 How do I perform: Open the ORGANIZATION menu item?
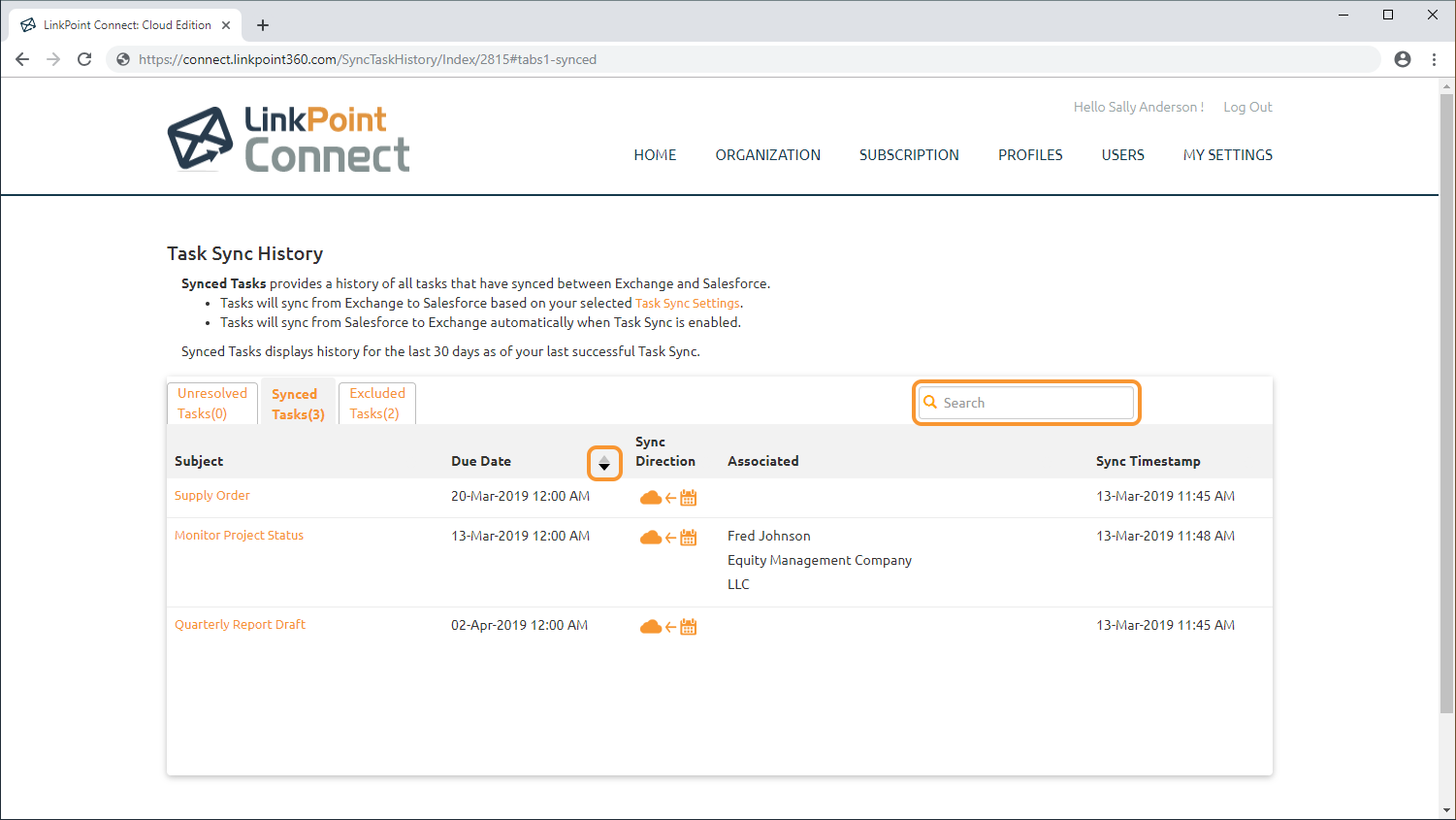(768, 155)
